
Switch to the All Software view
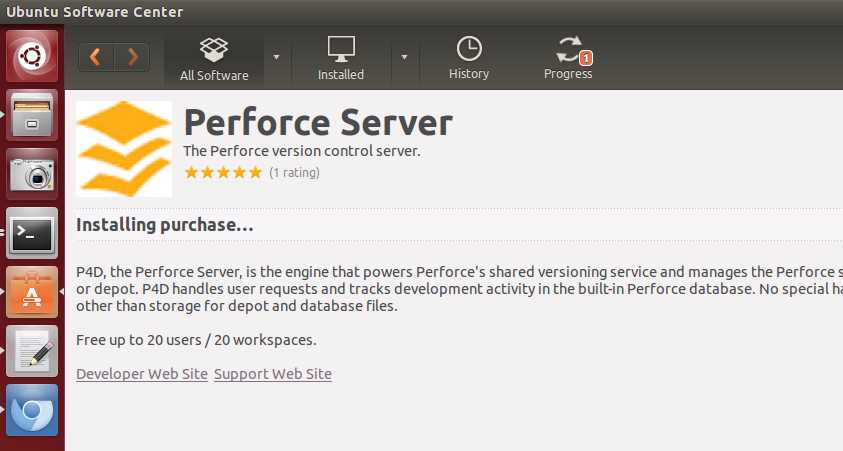tap(214, 59)
